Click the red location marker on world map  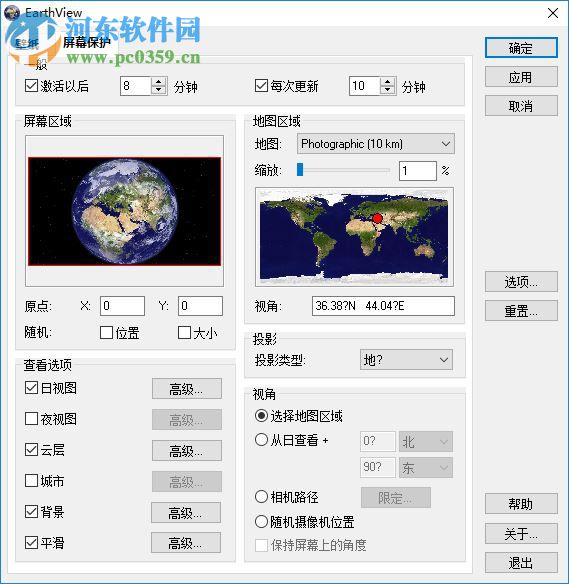click(377, 218)
